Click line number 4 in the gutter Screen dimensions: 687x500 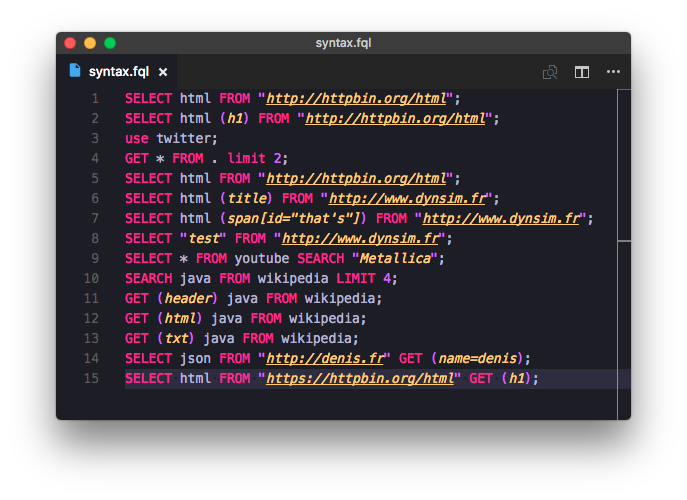pos(95,159)
